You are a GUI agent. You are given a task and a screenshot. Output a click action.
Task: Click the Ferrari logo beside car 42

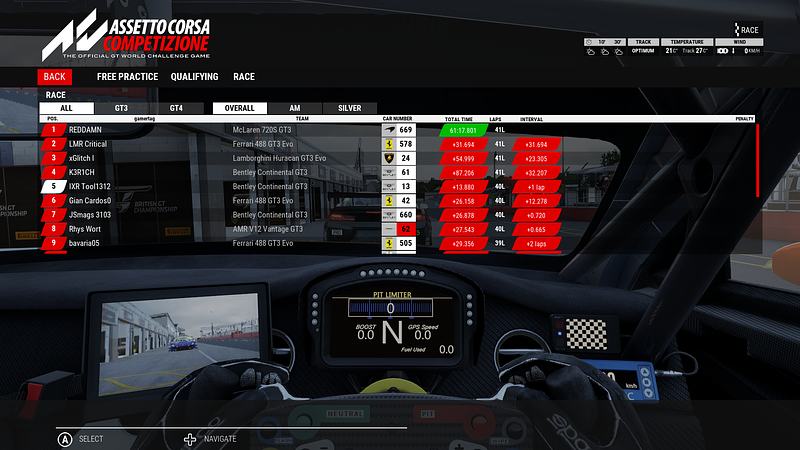389,201
